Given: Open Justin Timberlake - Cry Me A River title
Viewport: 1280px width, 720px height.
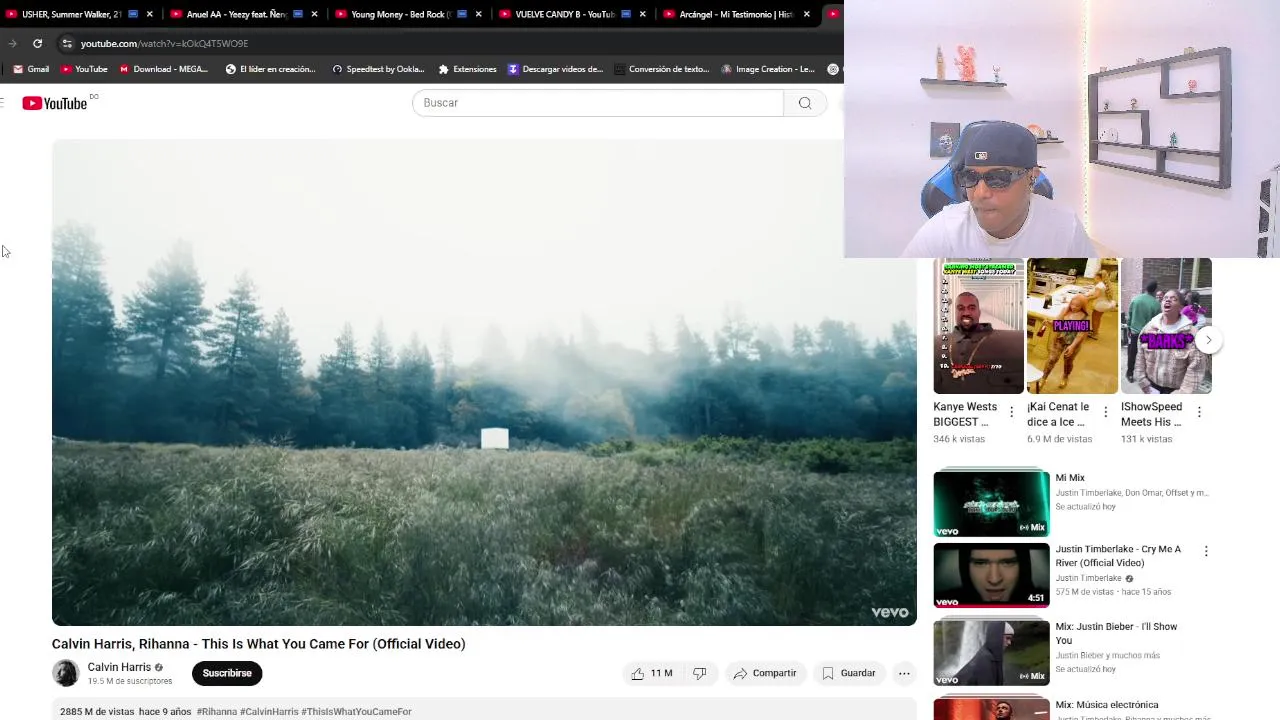Looking at the screenshot, I should click(1118, 556).
